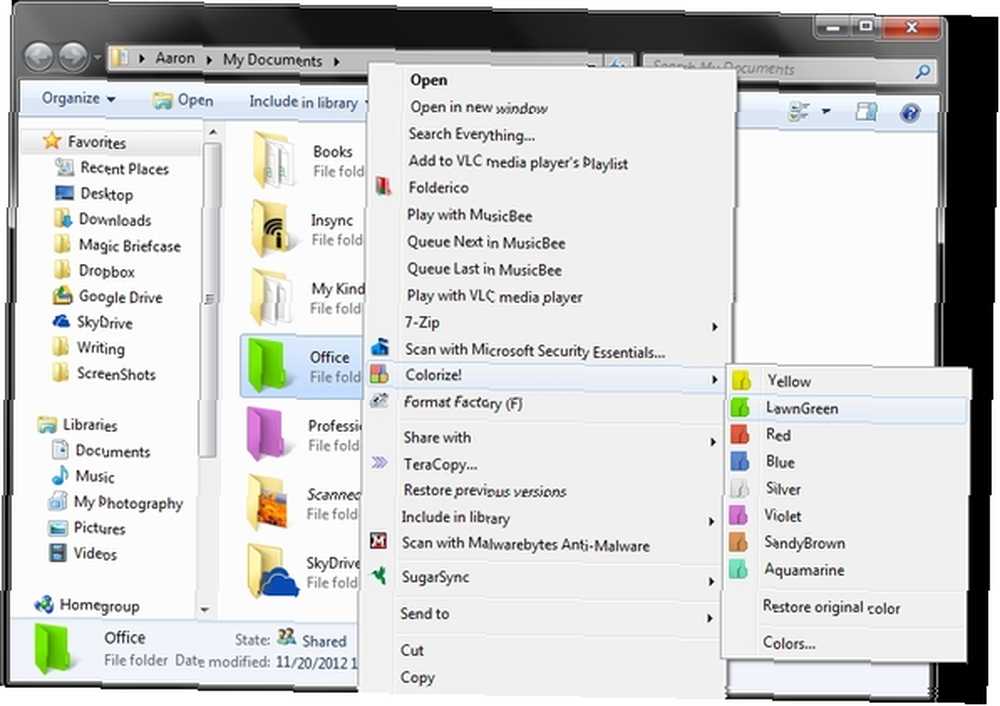Click the Colorize! multicolor icon
The width and height of the screenshot is (1000, 706).
click(x=379, y=374)
